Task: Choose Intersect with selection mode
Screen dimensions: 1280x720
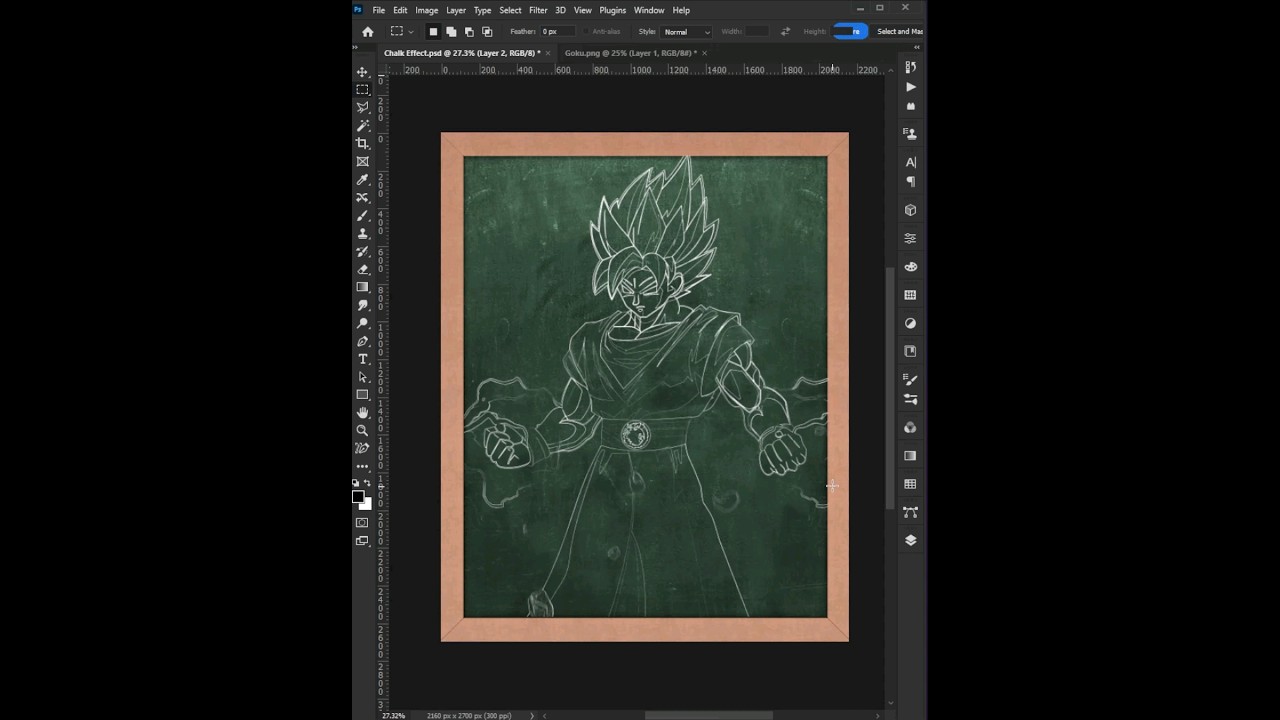Action: pos(487,32)
